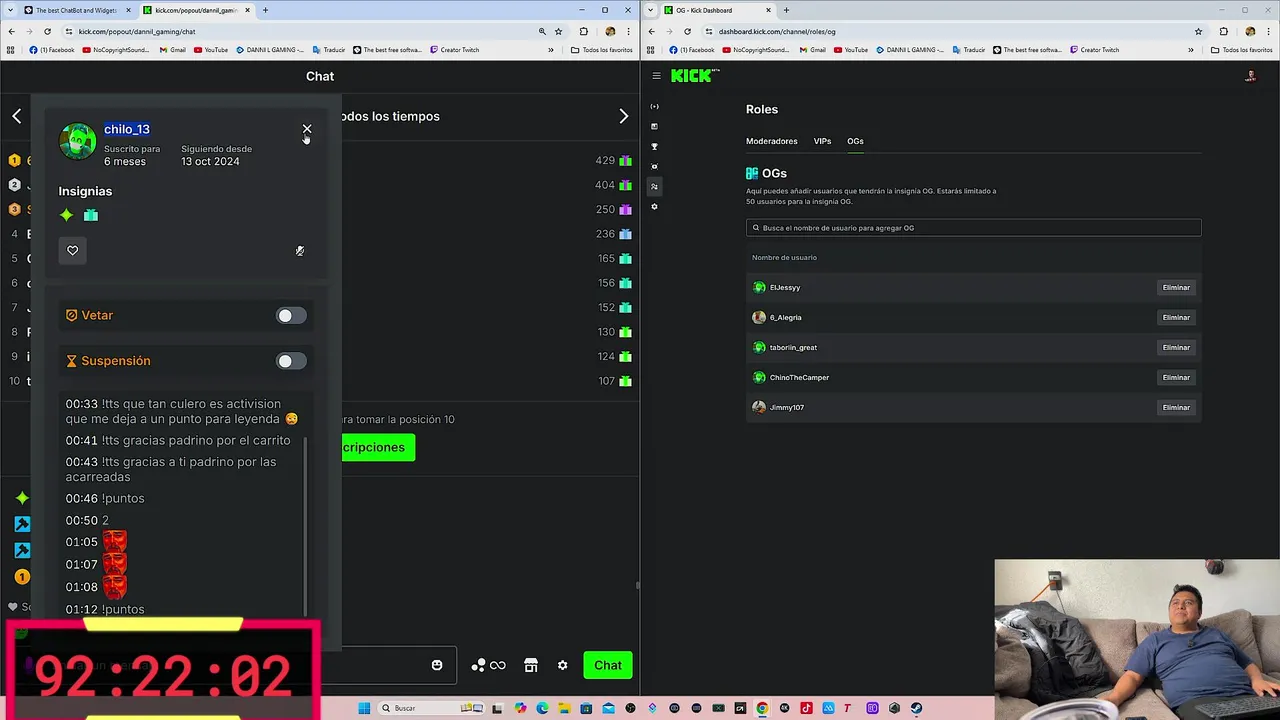Viewport: 1280px width, 720px height.
Task: Open the trophy sidebar icon in dashboard
Action: coord(654,147)
